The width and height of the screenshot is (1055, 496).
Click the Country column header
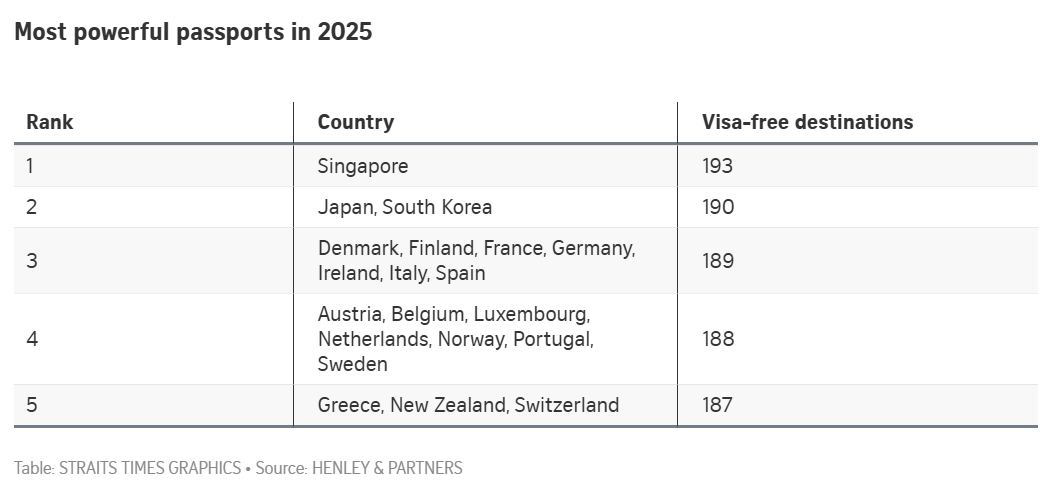(x=355, y=122)
